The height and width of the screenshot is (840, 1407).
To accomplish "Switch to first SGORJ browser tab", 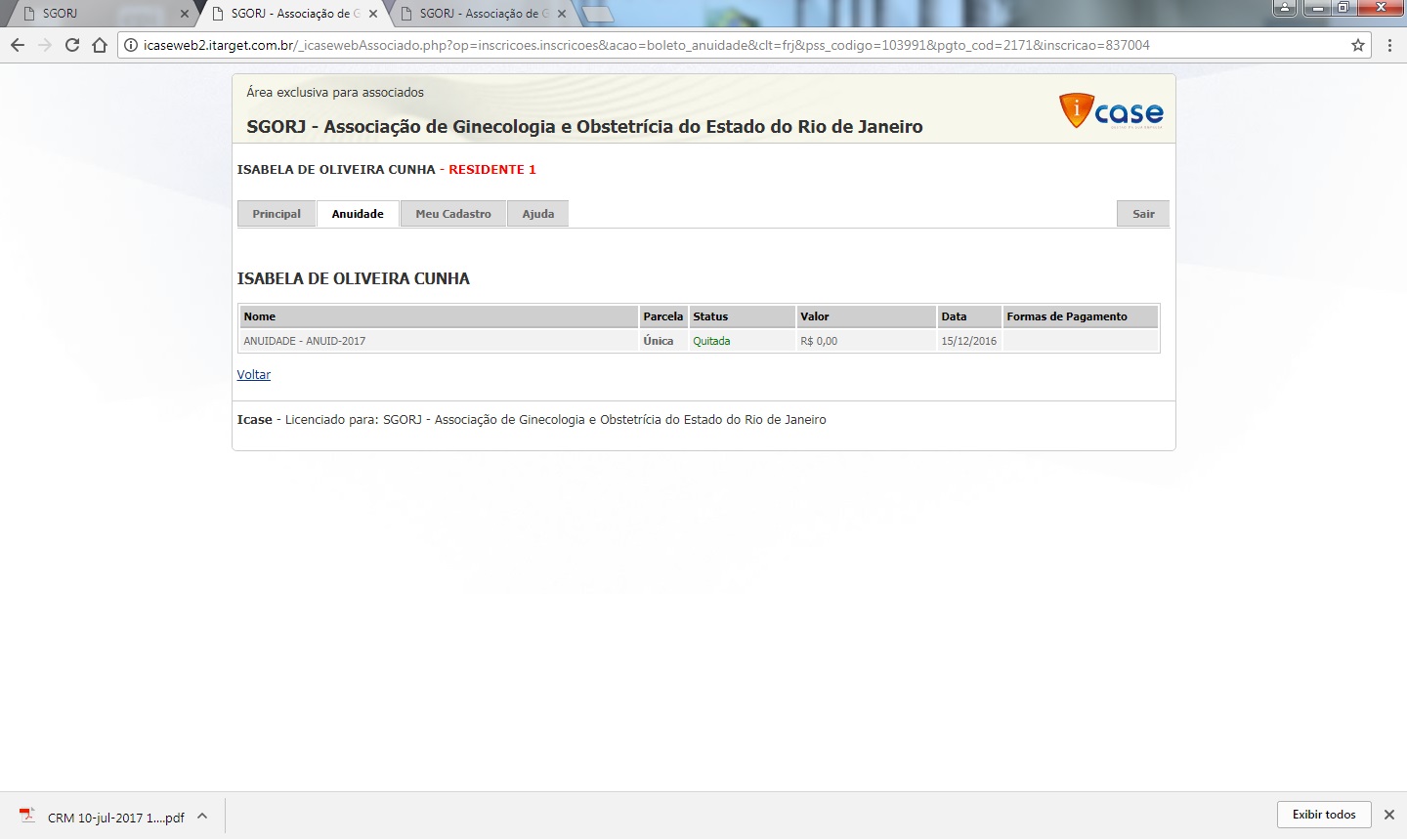I will [98, 14].
